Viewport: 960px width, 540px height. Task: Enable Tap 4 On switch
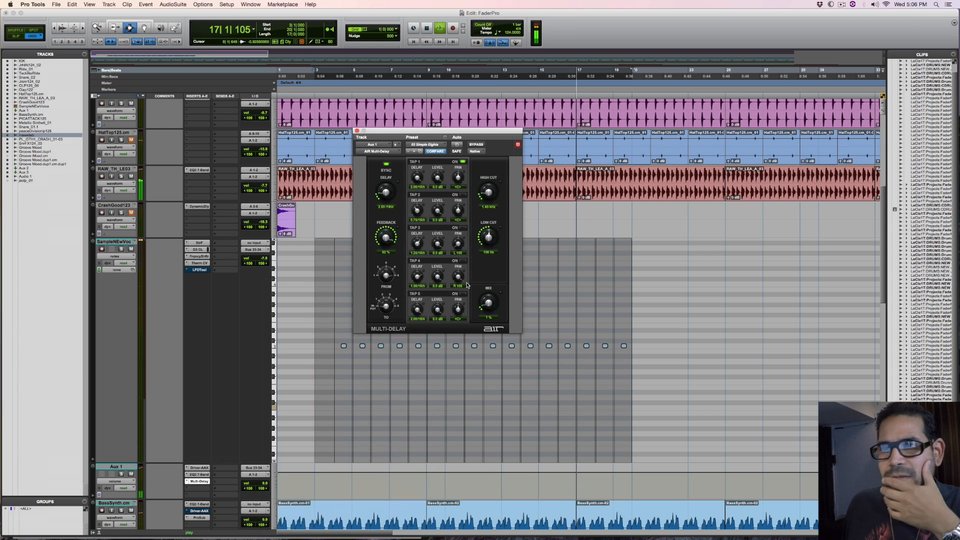463,261
